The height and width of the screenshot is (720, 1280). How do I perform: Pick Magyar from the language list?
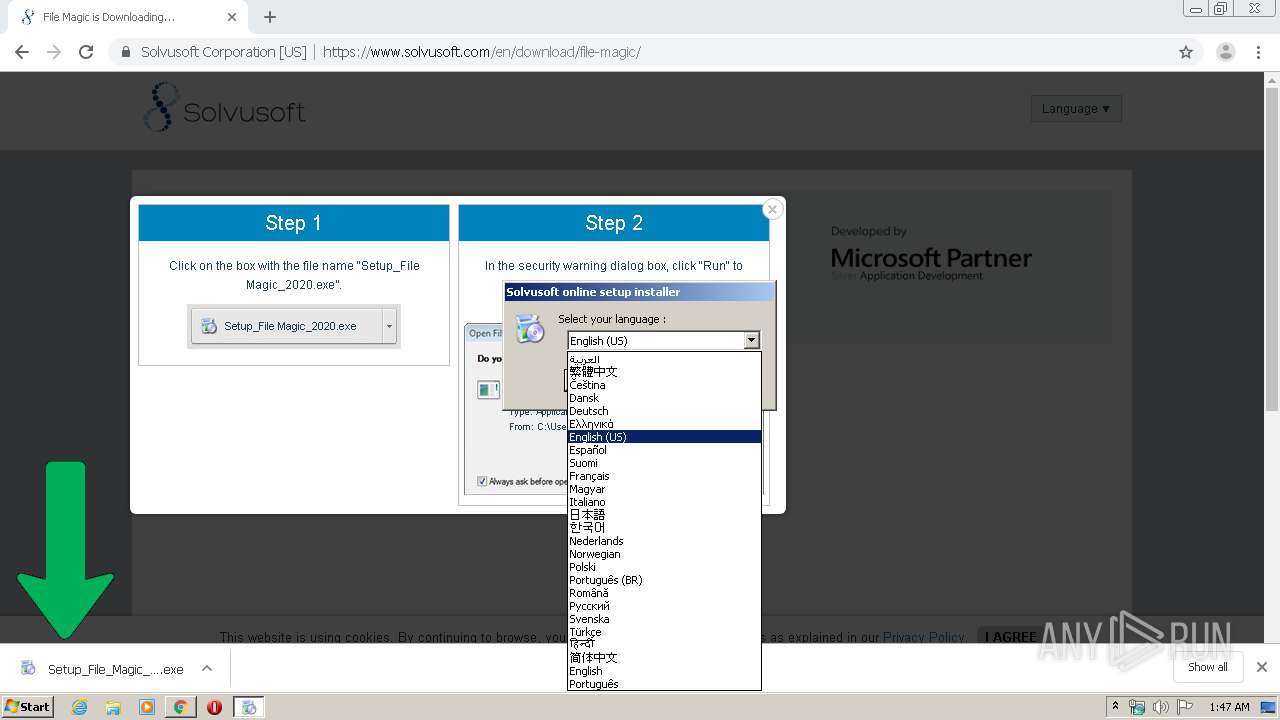coord(664,489)
